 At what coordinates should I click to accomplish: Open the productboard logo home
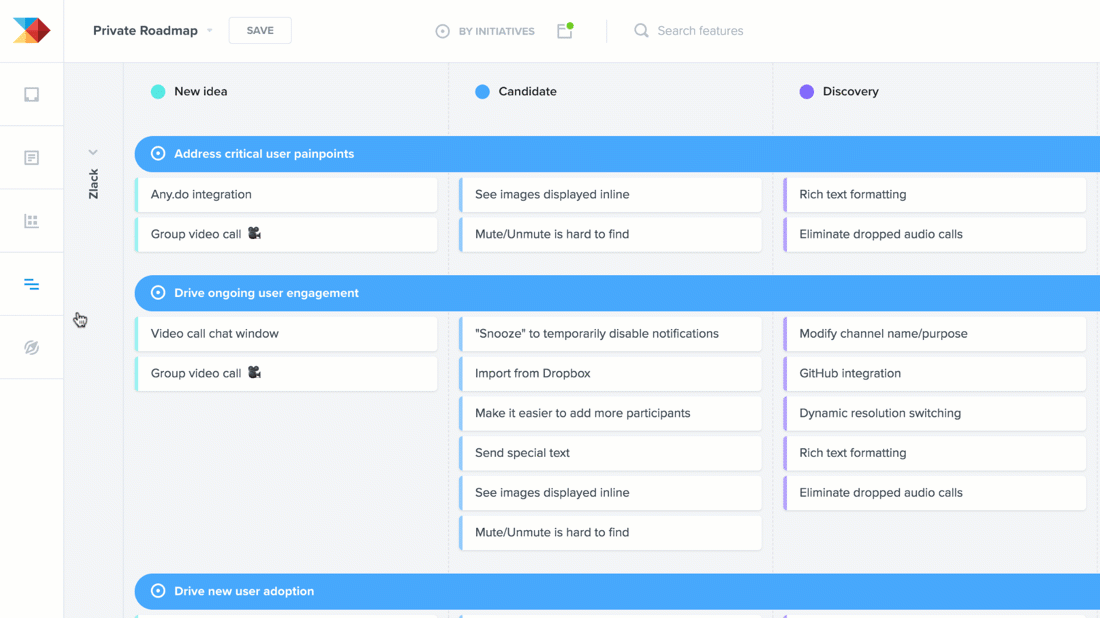32,30
